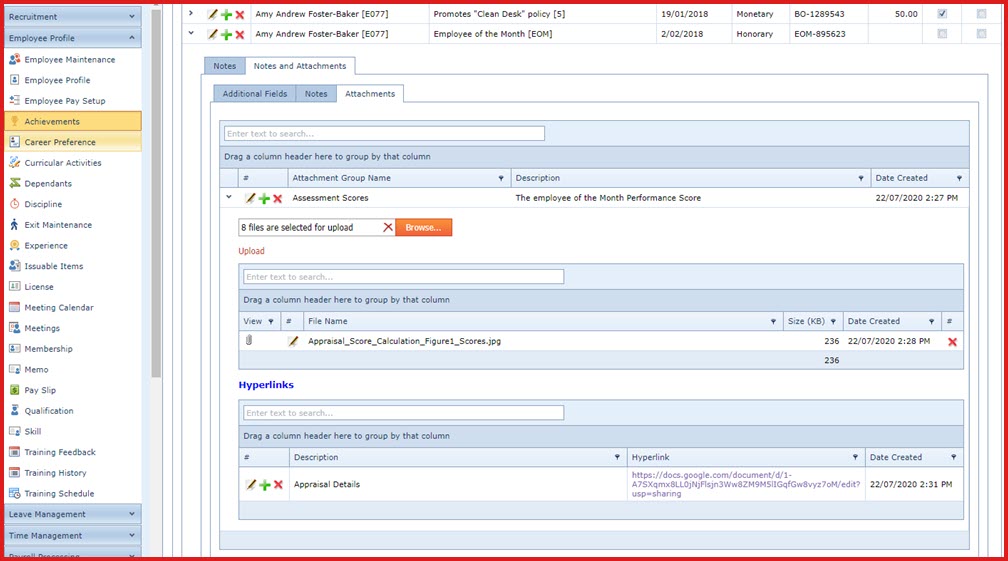This screenshot has width=1008, height=561.
Task: Clear selected upload files with red X
Action: point(388,228)
